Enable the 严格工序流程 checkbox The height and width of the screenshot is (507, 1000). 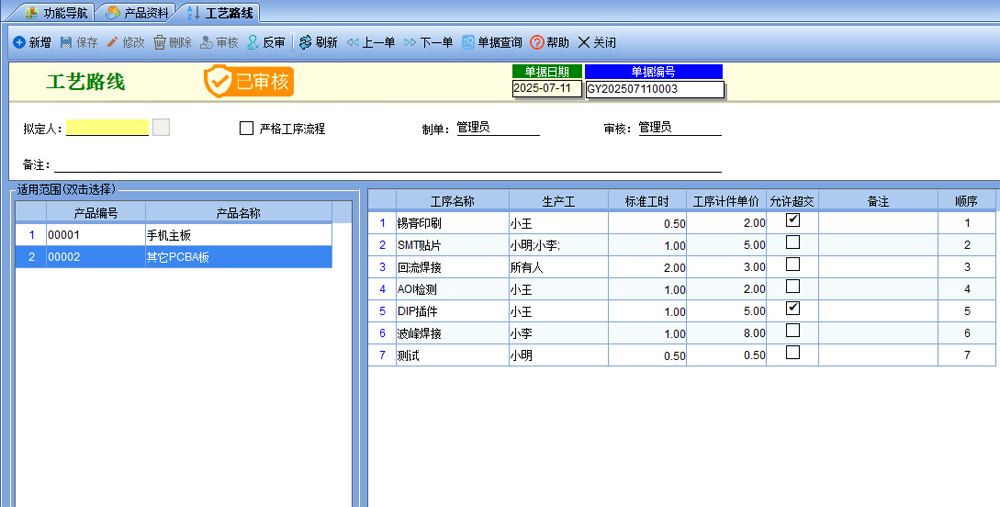click(247, 128)
